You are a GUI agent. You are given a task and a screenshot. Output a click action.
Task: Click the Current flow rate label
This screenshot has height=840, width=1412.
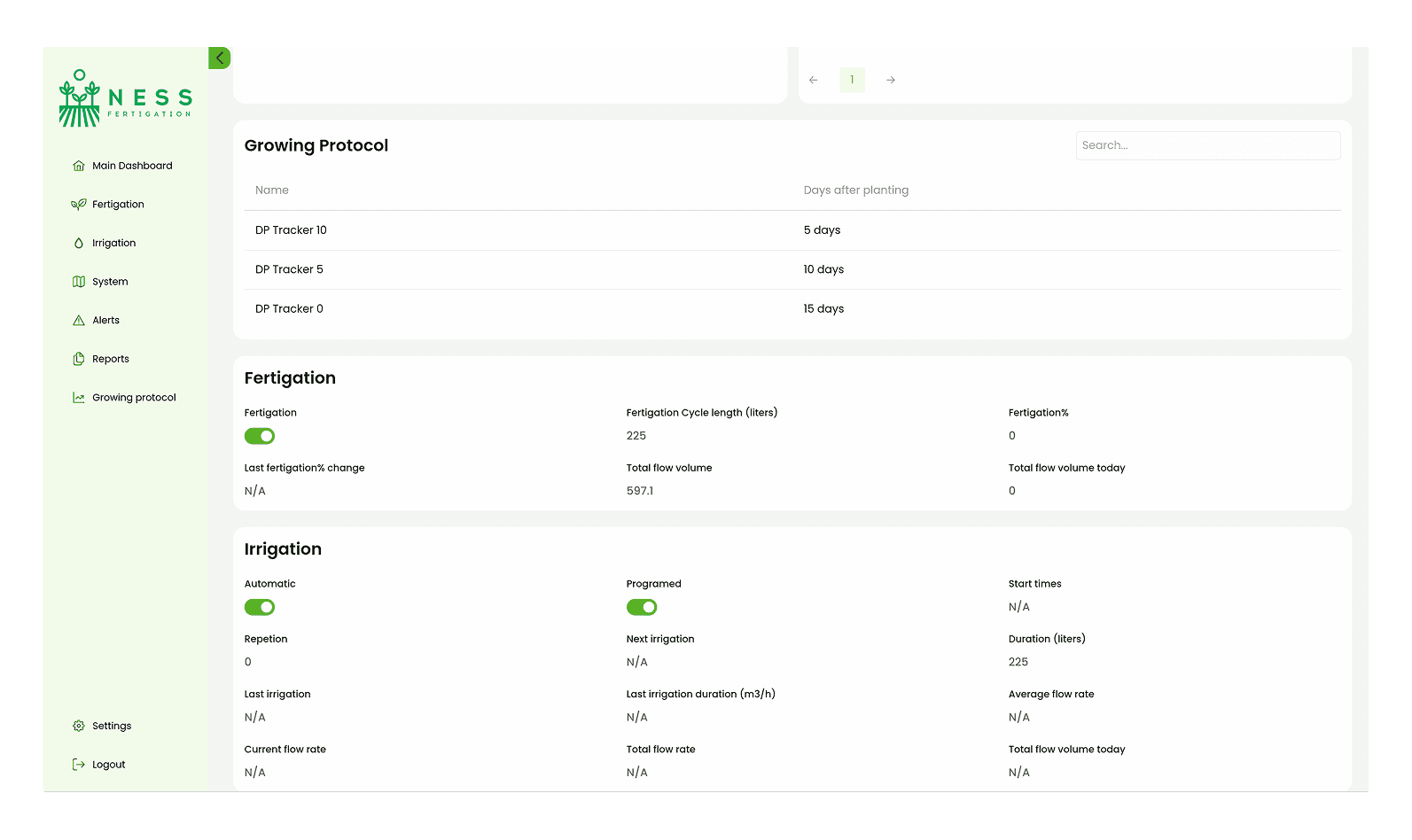point(285,750)
